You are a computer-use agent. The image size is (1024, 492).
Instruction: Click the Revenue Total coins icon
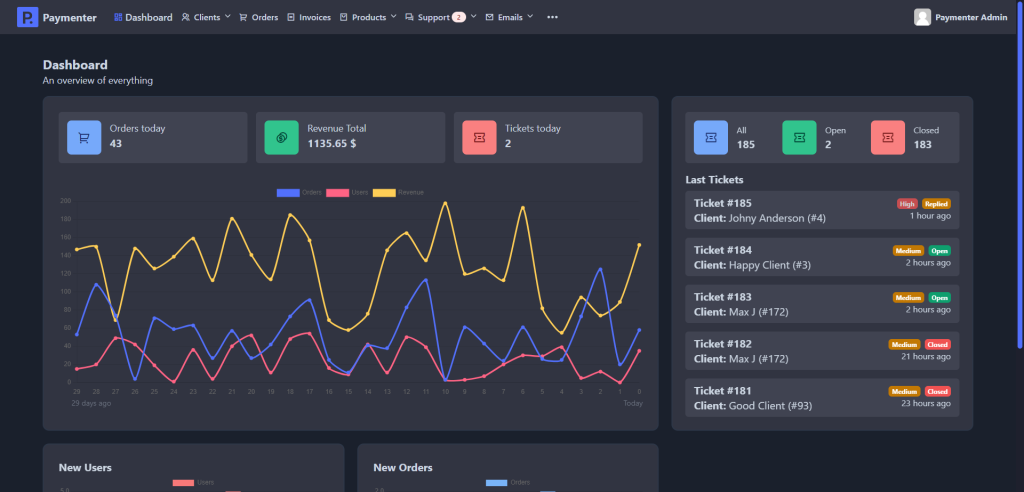point(281,138)
